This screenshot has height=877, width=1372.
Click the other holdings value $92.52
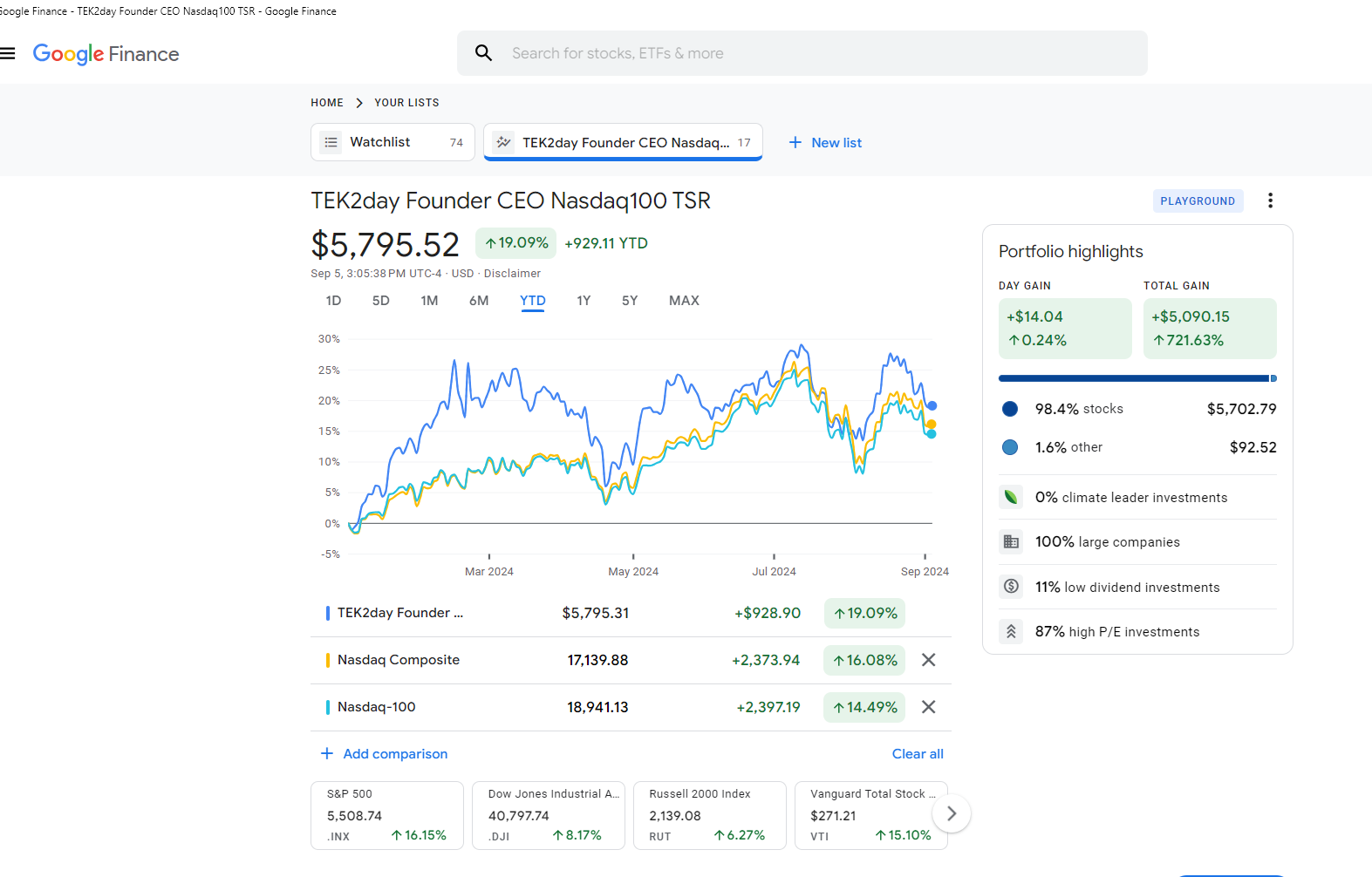click(x=1253, y=447)
